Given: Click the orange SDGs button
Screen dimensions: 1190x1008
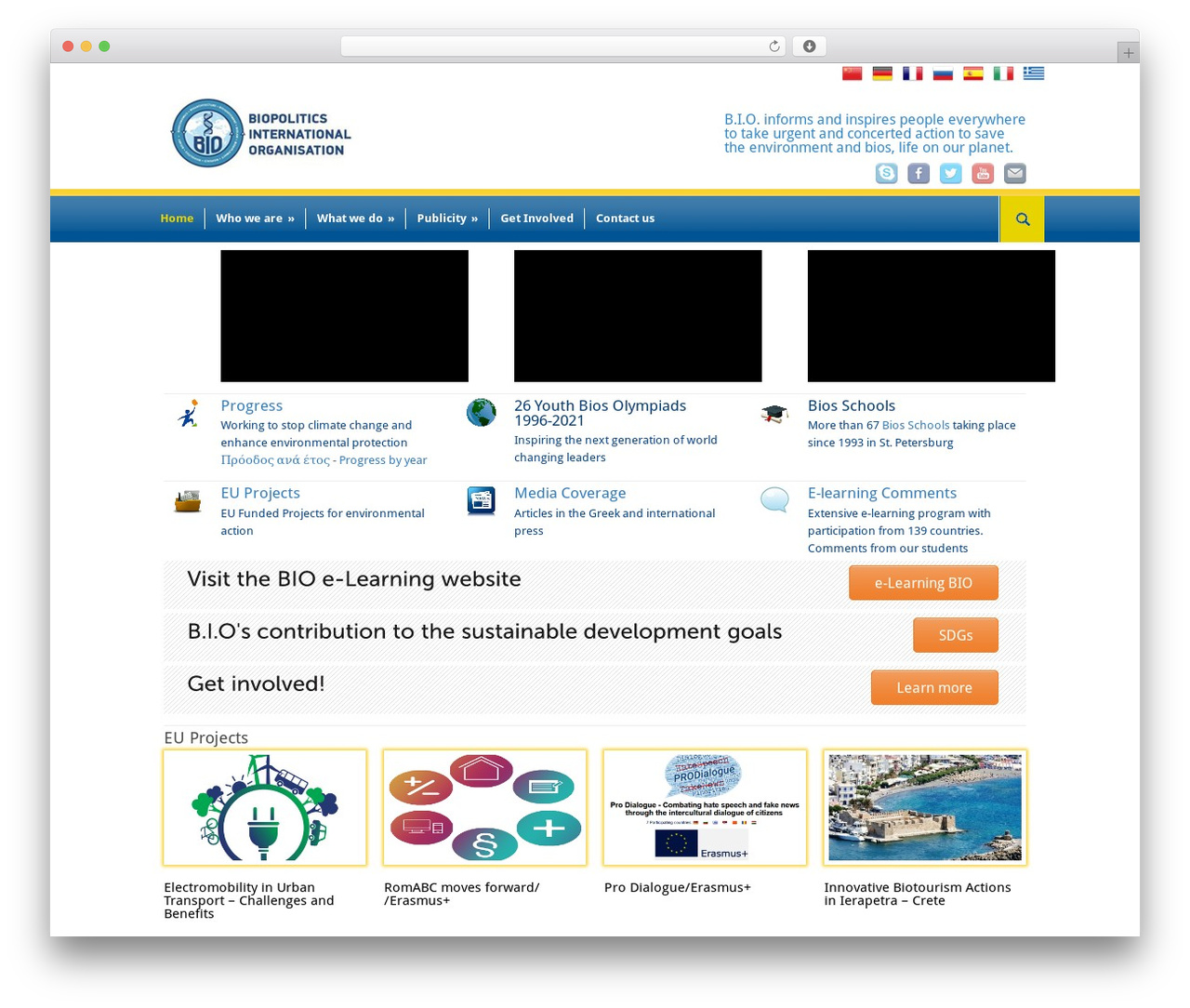Looking at the screenshot, I should (x=956, y=635).
